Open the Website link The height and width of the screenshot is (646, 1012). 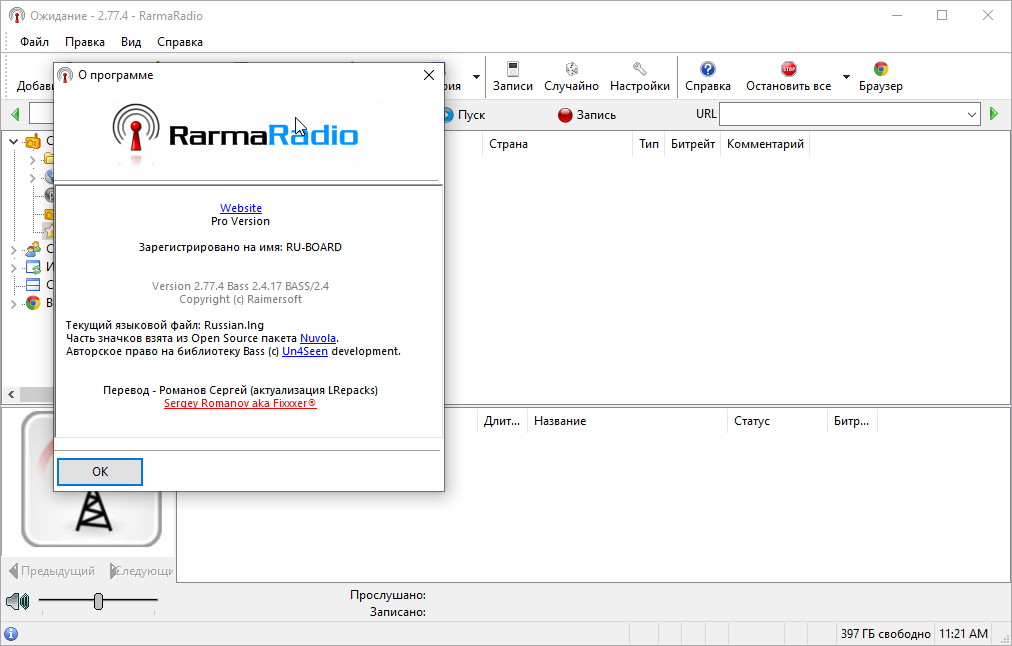point(241,208)
